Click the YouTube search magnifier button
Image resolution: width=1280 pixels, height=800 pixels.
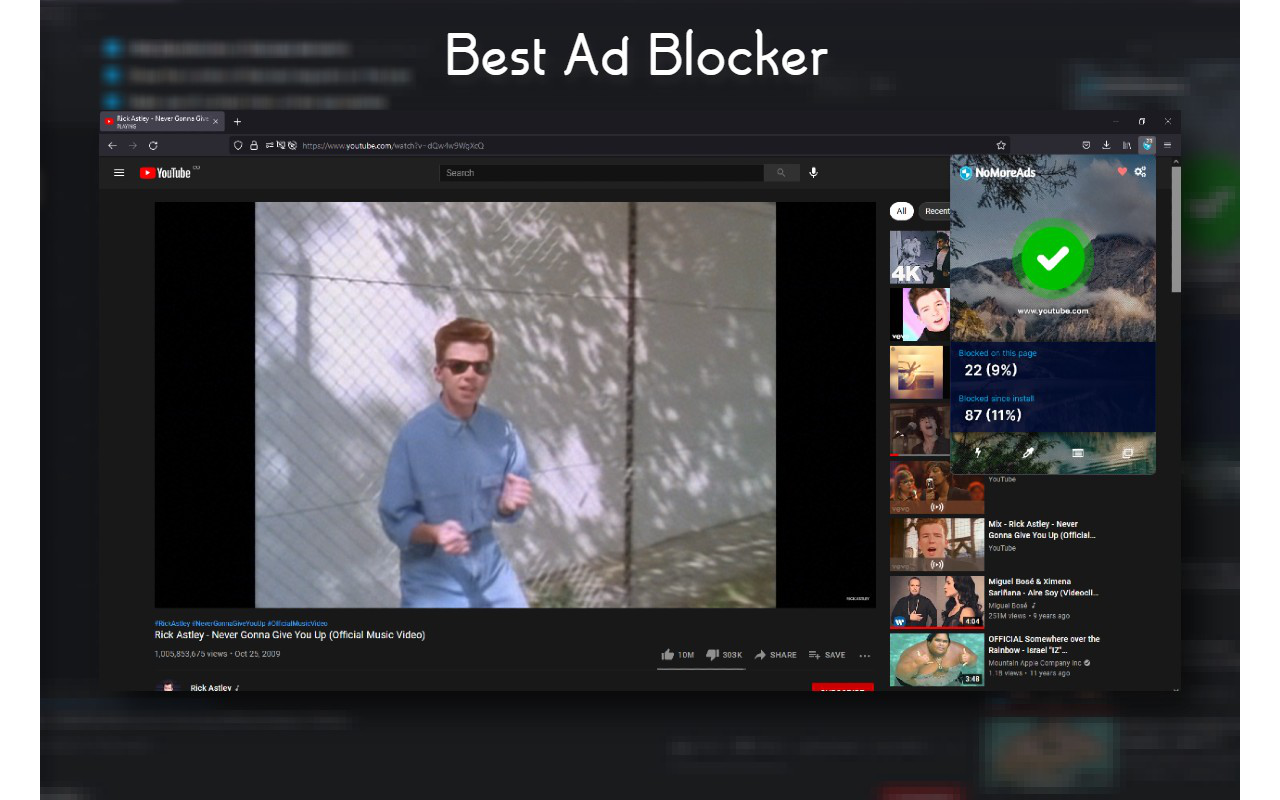(781, 173)
